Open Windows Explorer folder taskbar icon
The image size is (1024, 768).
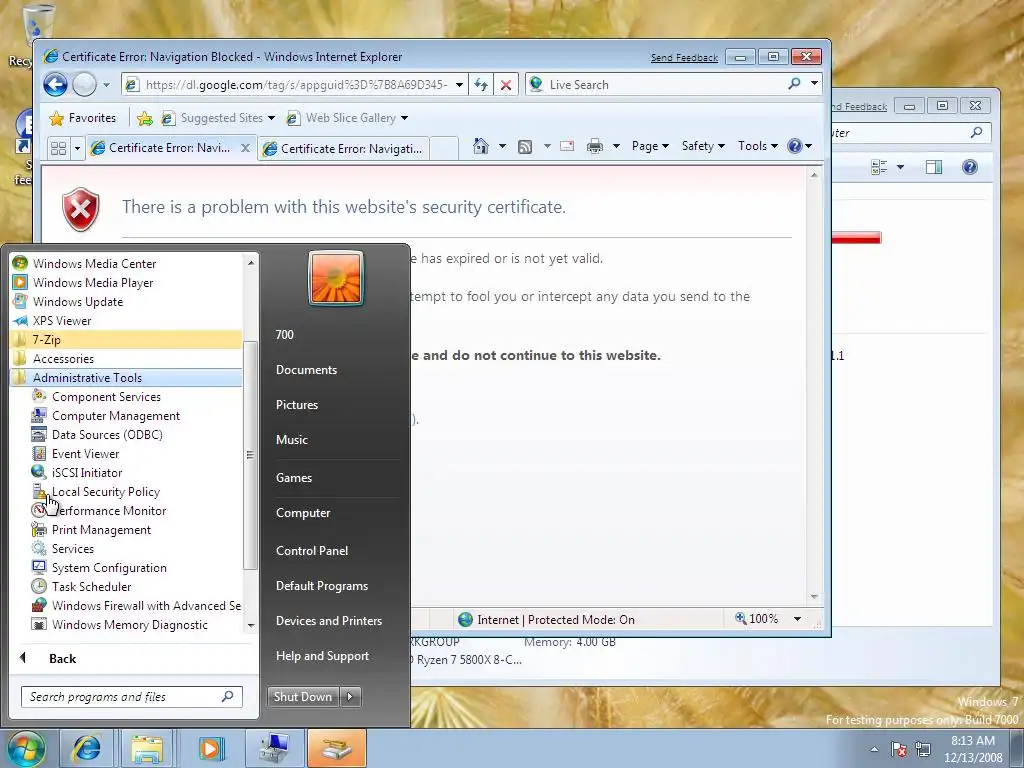pos(148,748)
